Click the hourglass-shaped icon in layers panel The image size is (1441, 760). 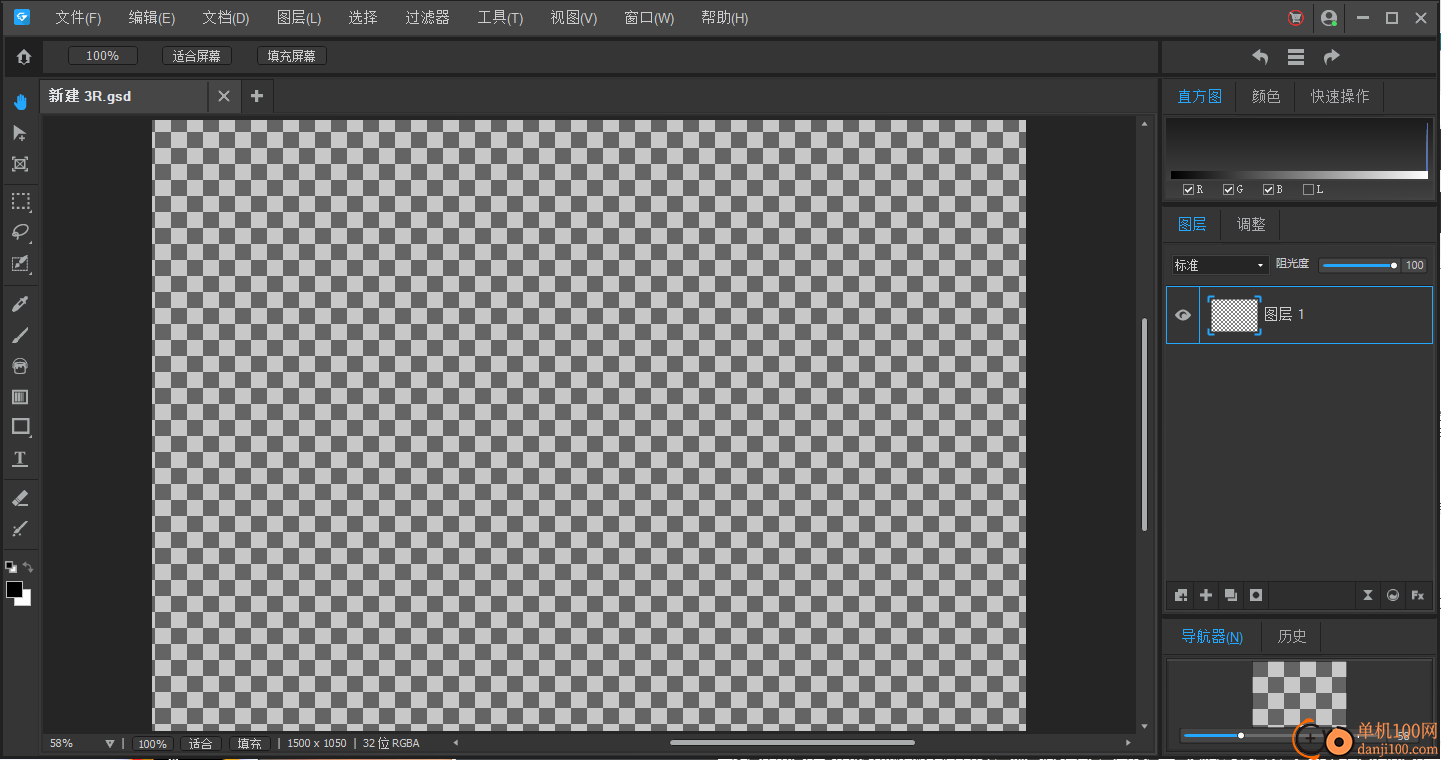tap(1367, 595)
